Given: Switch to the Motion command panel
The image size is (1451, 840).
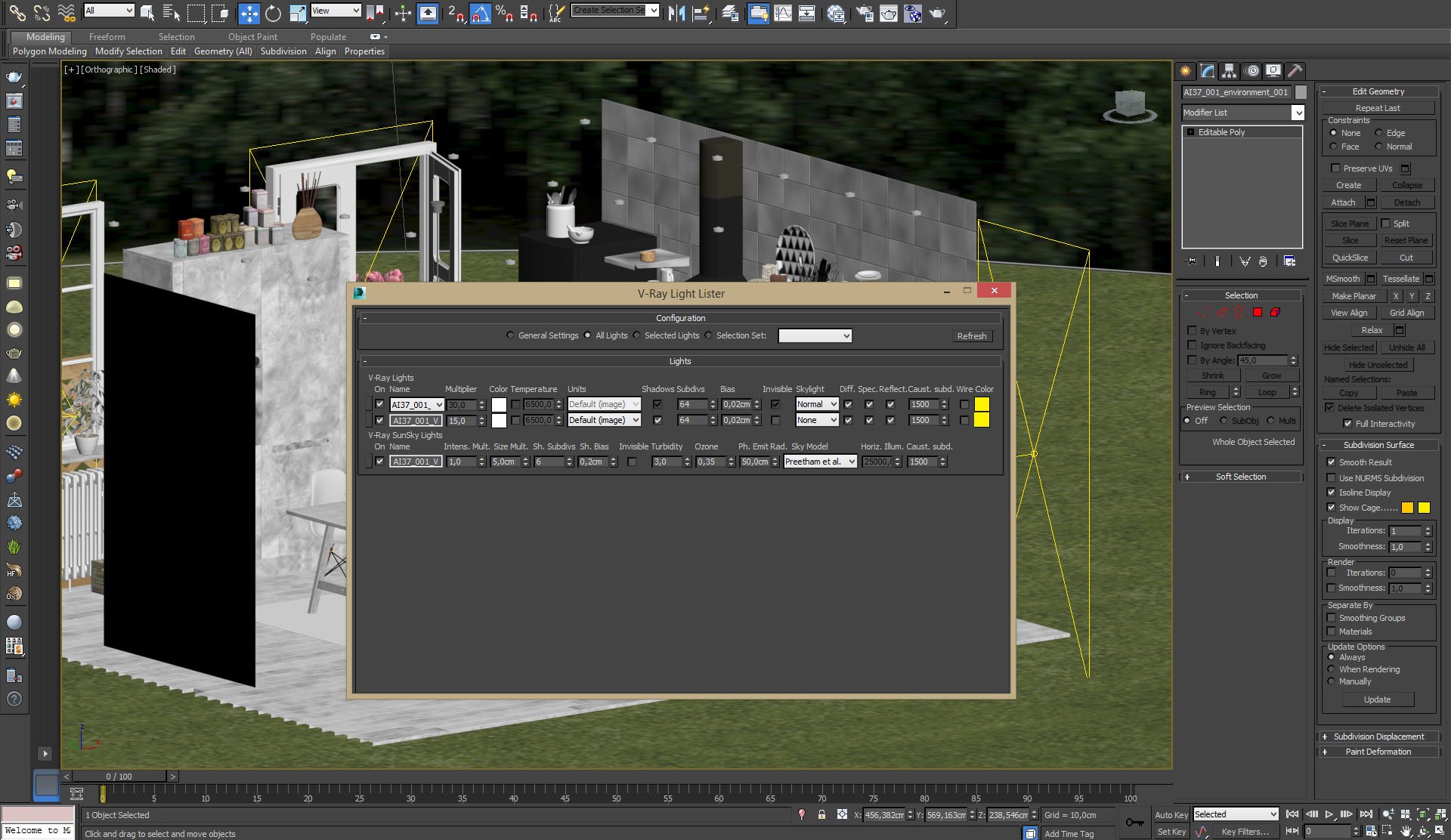Looking at the screenshot, I should click(1252, 70).
